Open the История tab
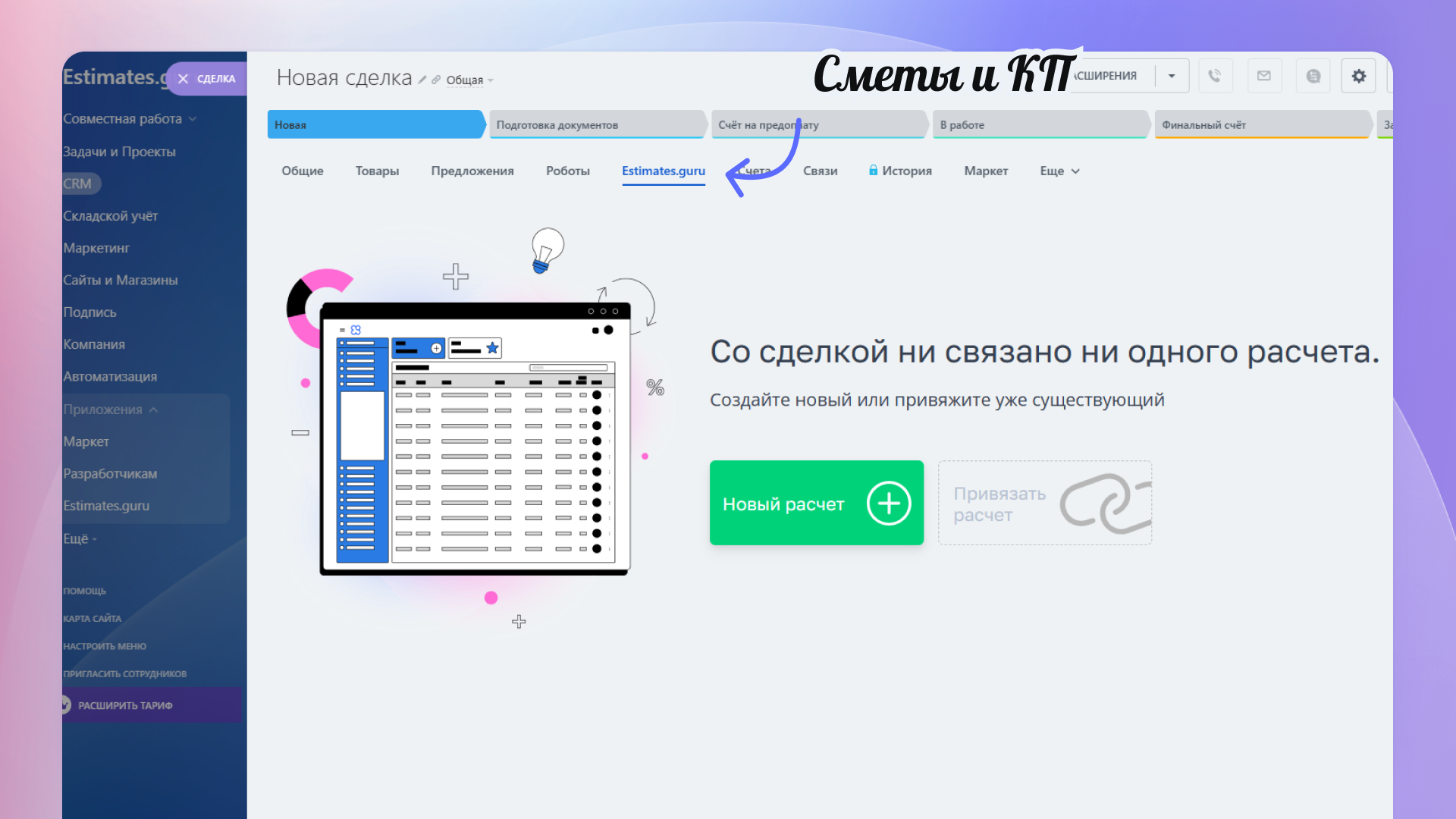This screenshot has width=1456, height=819. (906, 171)
